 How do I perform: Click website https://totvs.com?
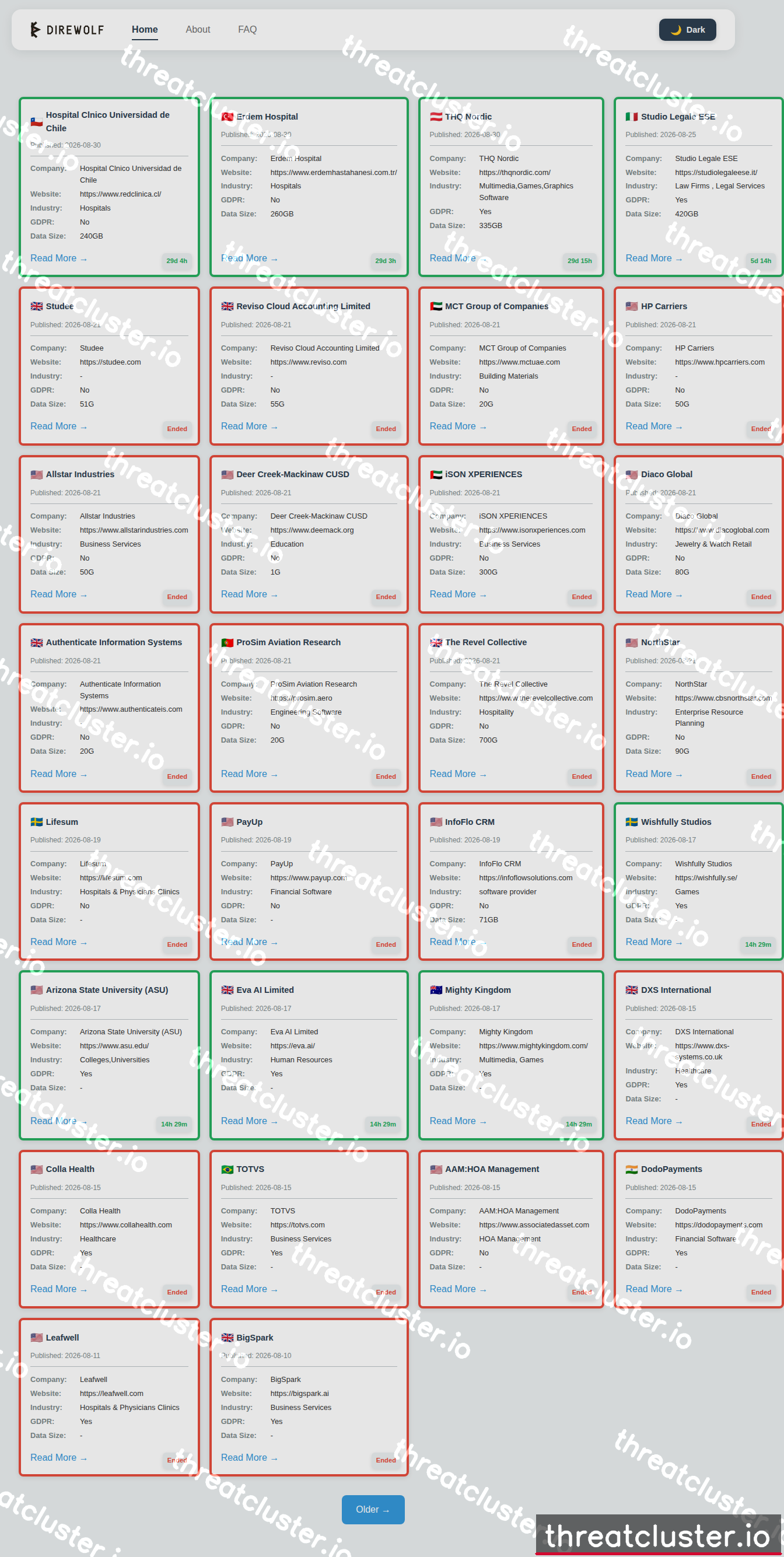tap(297, 1224)
